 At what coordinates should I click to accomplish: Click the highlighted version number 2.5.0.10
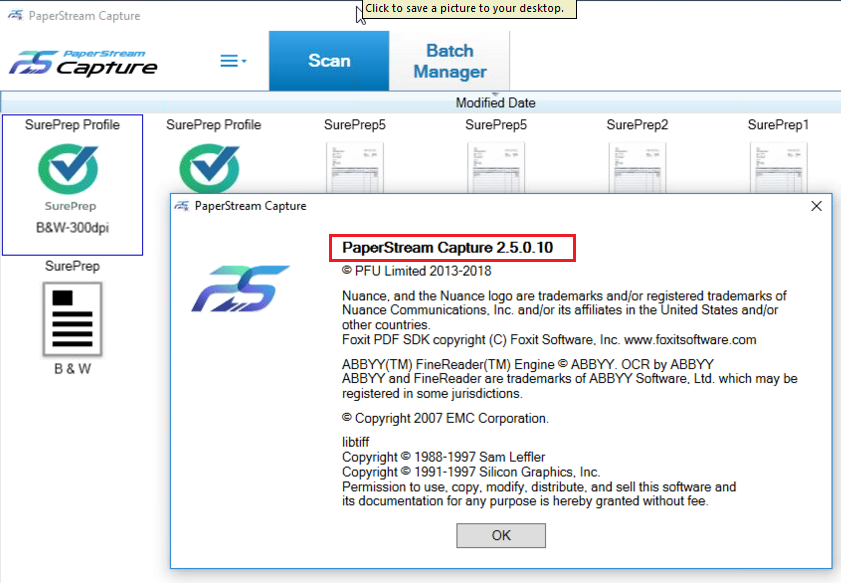tap(451, 247)
